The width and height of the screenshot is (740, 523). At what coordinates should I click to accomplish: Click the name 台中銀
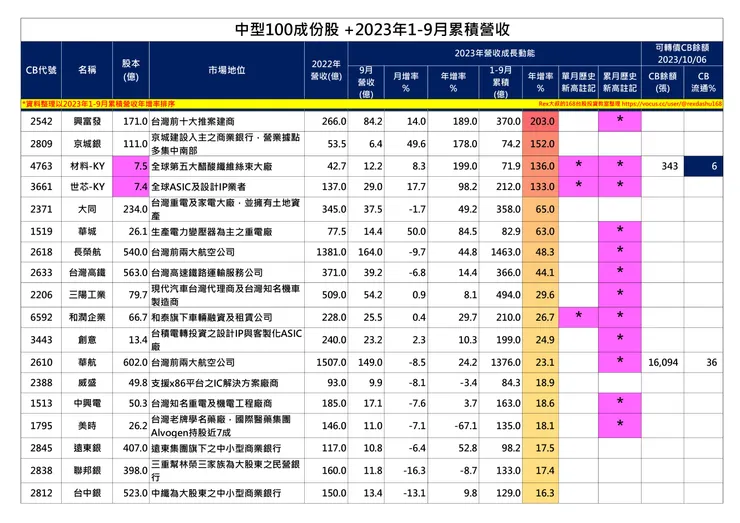pos(87,493)
